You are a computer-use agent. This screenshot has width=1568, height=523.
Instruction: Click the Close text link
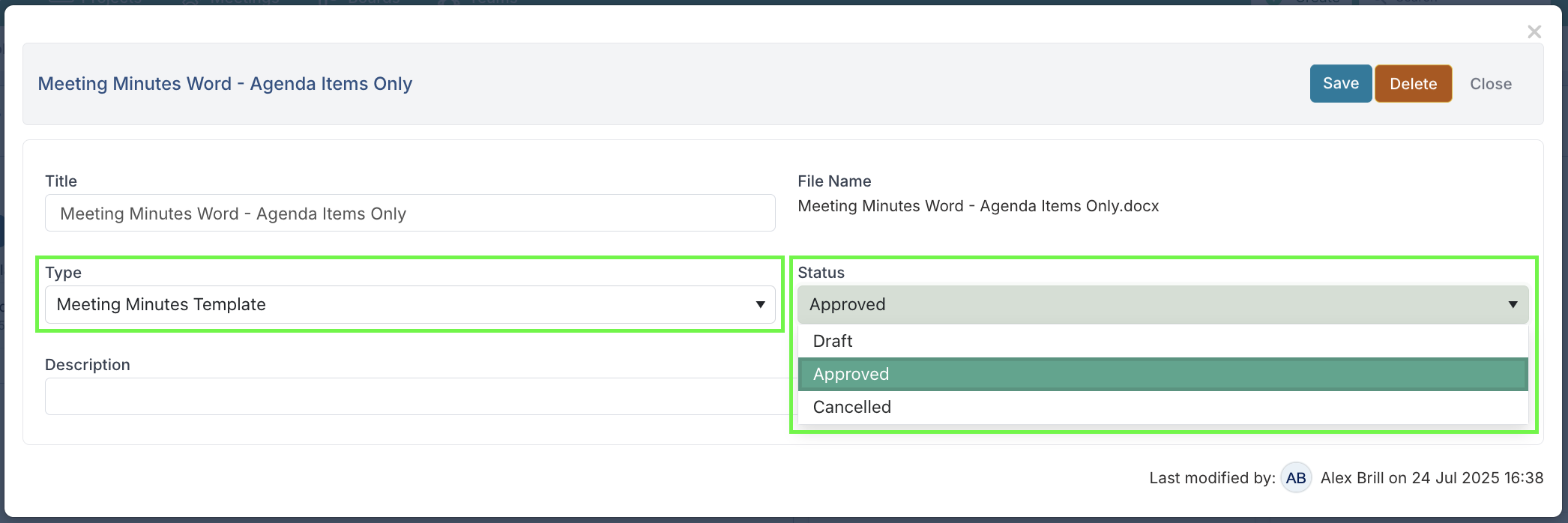[x=1490, y=84]
